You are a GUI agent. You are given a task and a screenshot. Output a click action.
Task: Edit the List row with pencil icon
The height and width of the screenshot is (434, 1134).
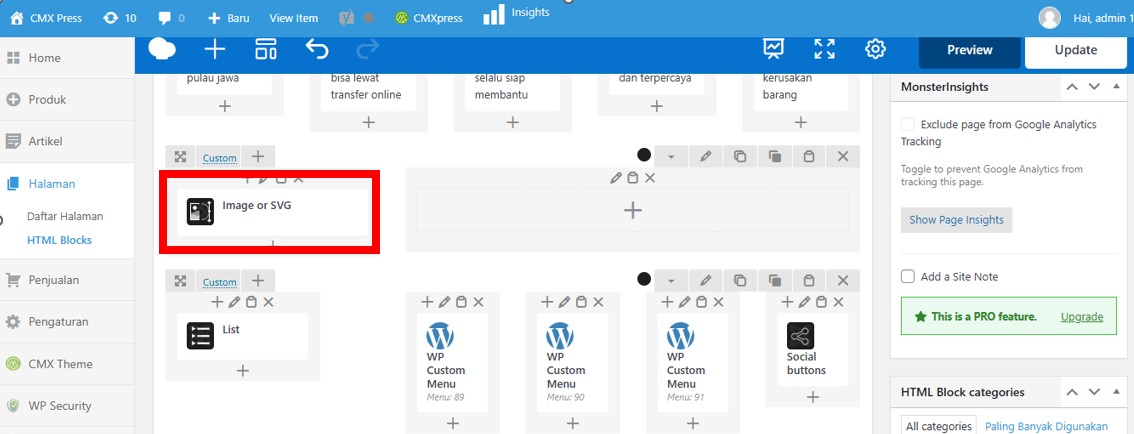pos(705,281)
